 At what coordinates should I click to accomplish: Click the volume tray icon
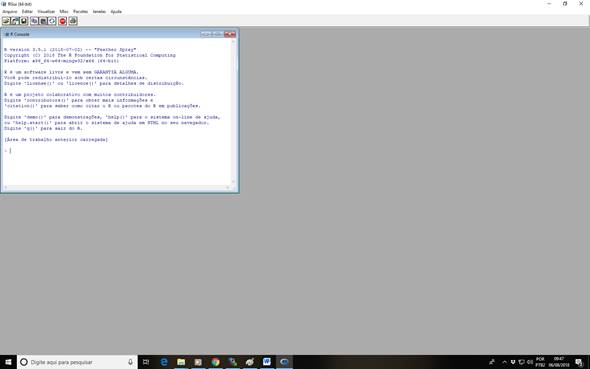[530, 362]
